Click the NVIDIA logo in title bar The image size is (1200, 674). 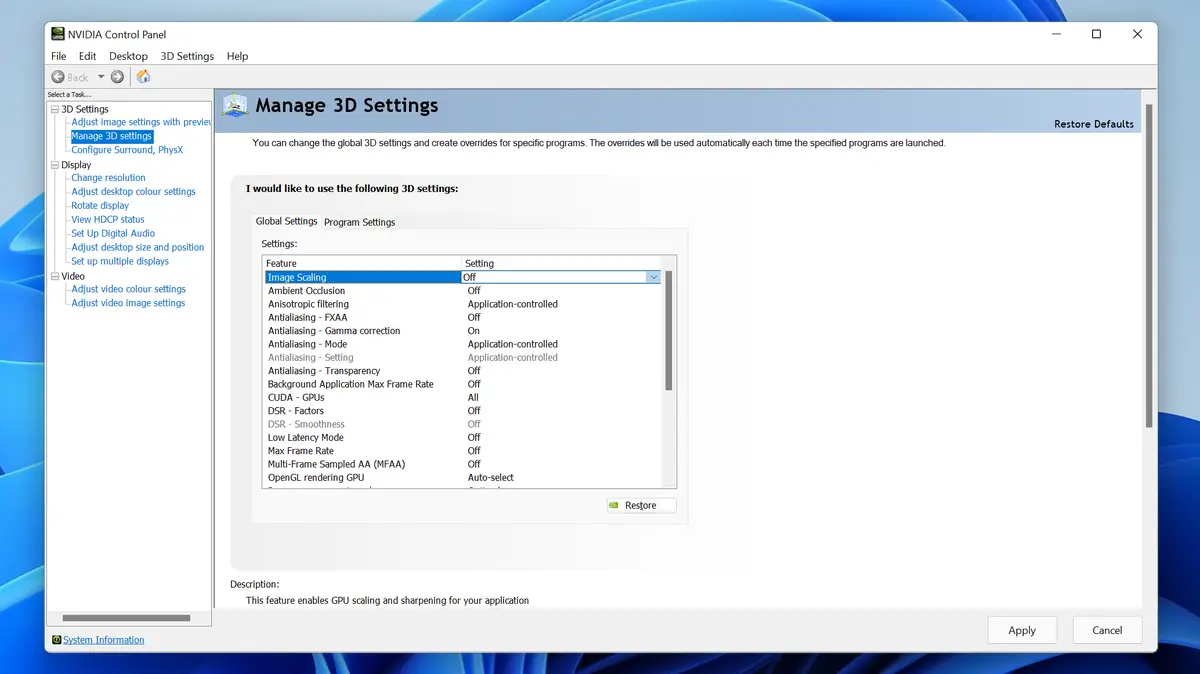pyautogui.click(x=58, y=34)
